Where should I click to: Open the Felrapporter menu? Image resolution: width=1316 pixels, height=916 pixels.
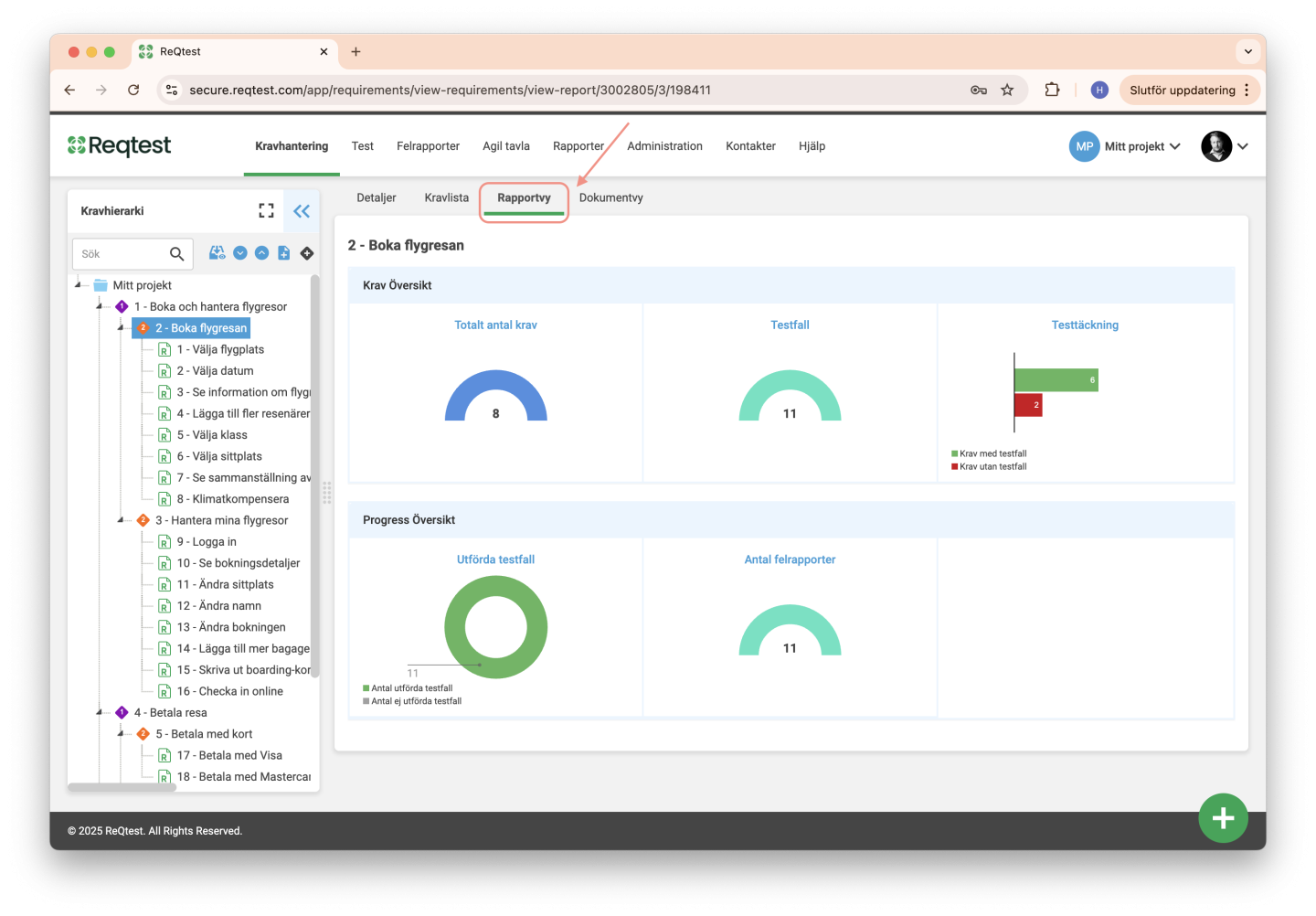coord(428,146)
